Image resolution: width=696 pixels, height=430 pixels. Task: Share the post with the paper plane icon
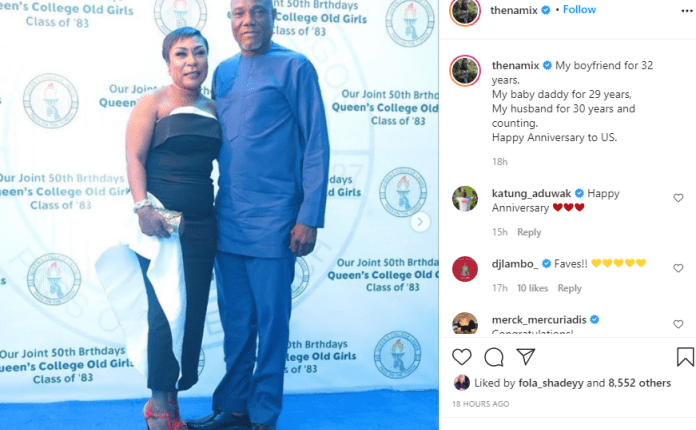point(526,357)
